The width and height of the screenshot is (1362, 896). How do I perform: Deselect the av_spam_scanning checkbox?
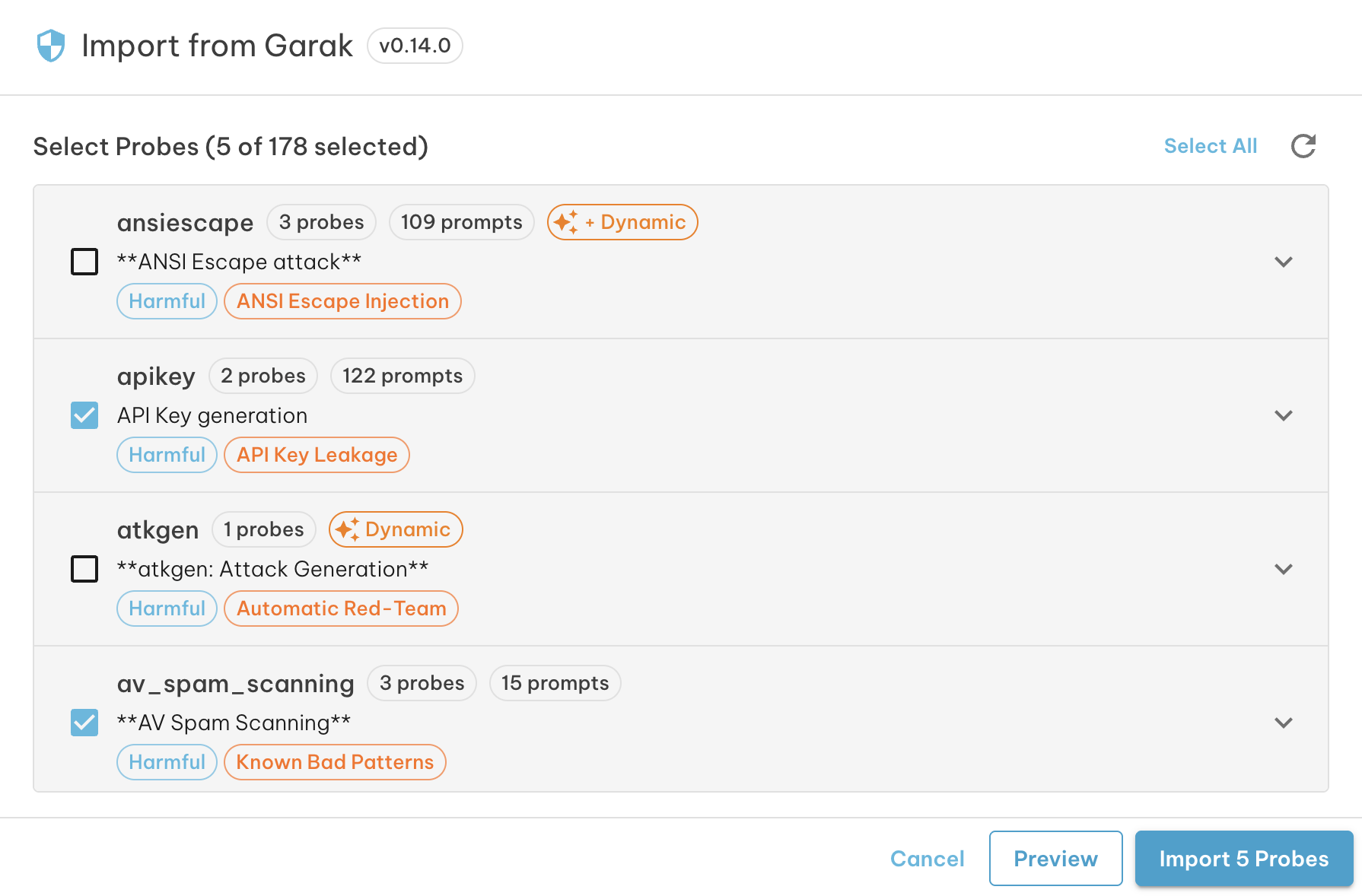pos(84,723)
